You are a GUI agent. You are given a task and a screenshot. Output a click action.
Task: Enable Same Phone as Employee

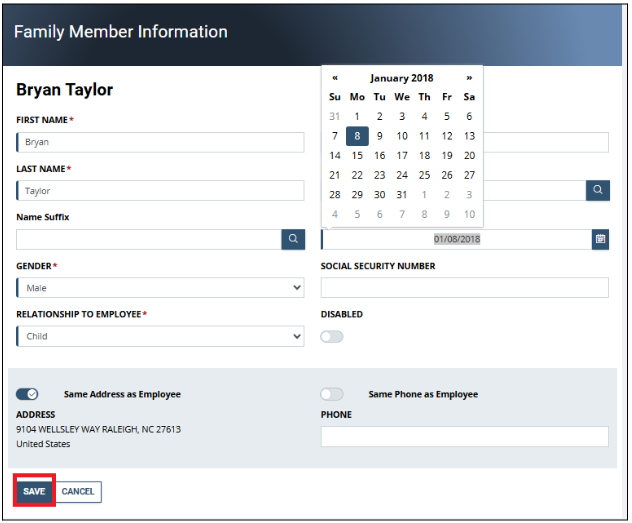coord(332,394)
